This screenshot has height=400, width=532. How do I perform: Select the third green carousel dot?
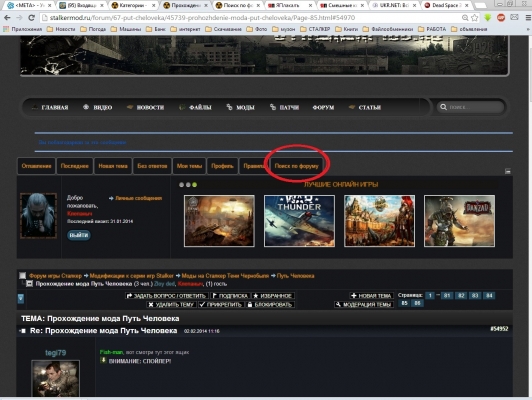click(194, 185)
